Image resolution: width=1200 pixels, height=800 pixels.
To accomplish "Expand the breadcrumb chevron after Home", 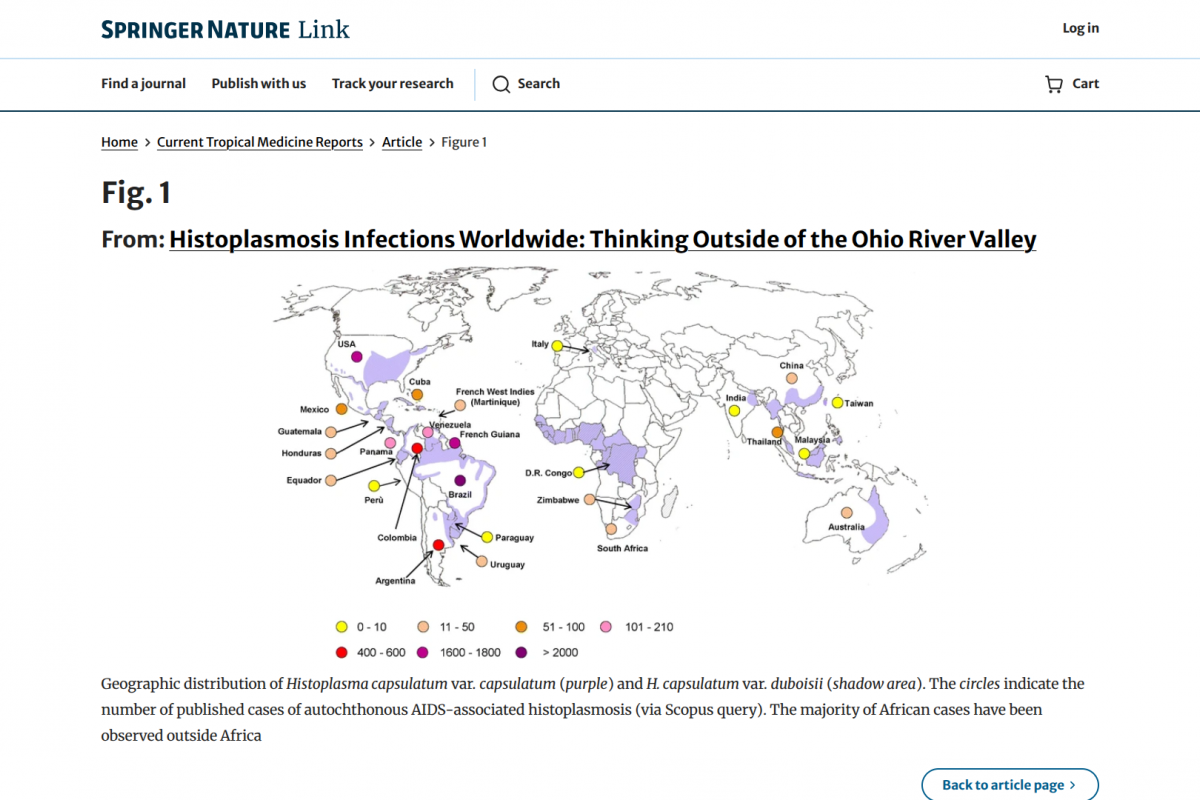I will (x=146, y=142).
